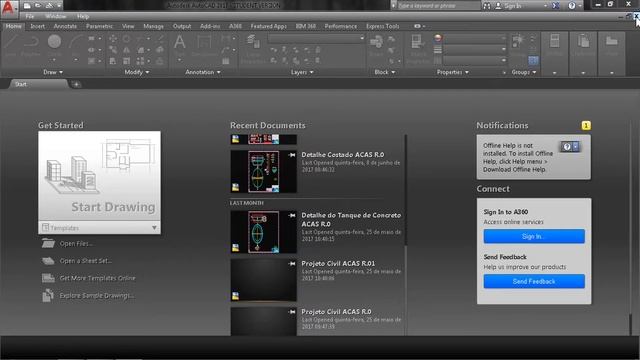
Task: Click the Send Feedback button
Action: (x=534, y=281)
